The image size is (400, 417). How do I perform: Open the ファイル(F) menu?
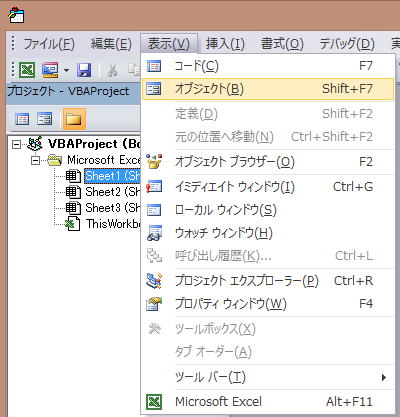point(49,44)
